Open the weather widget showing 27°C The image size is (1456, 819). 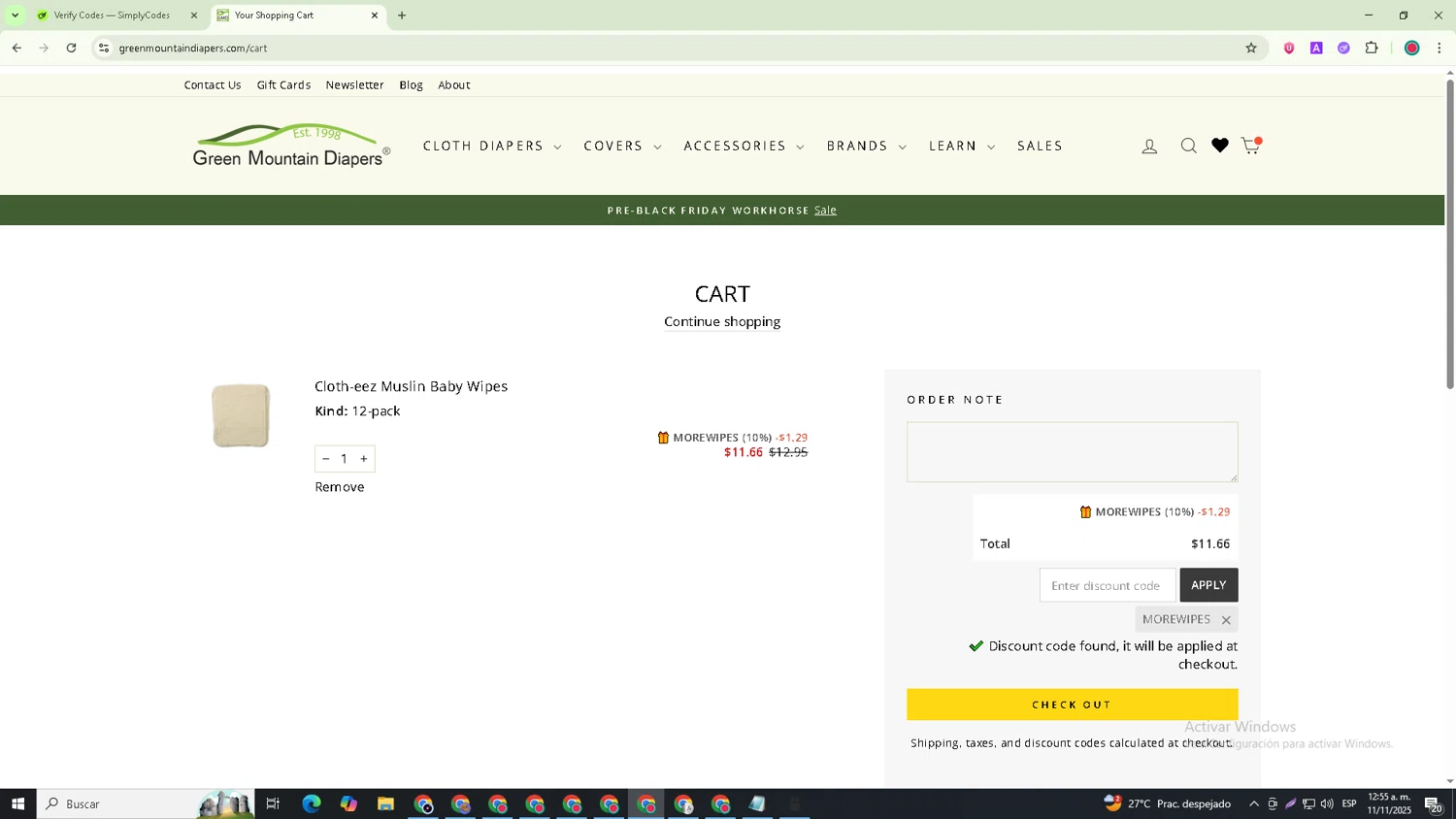[x=1168, y=803]
